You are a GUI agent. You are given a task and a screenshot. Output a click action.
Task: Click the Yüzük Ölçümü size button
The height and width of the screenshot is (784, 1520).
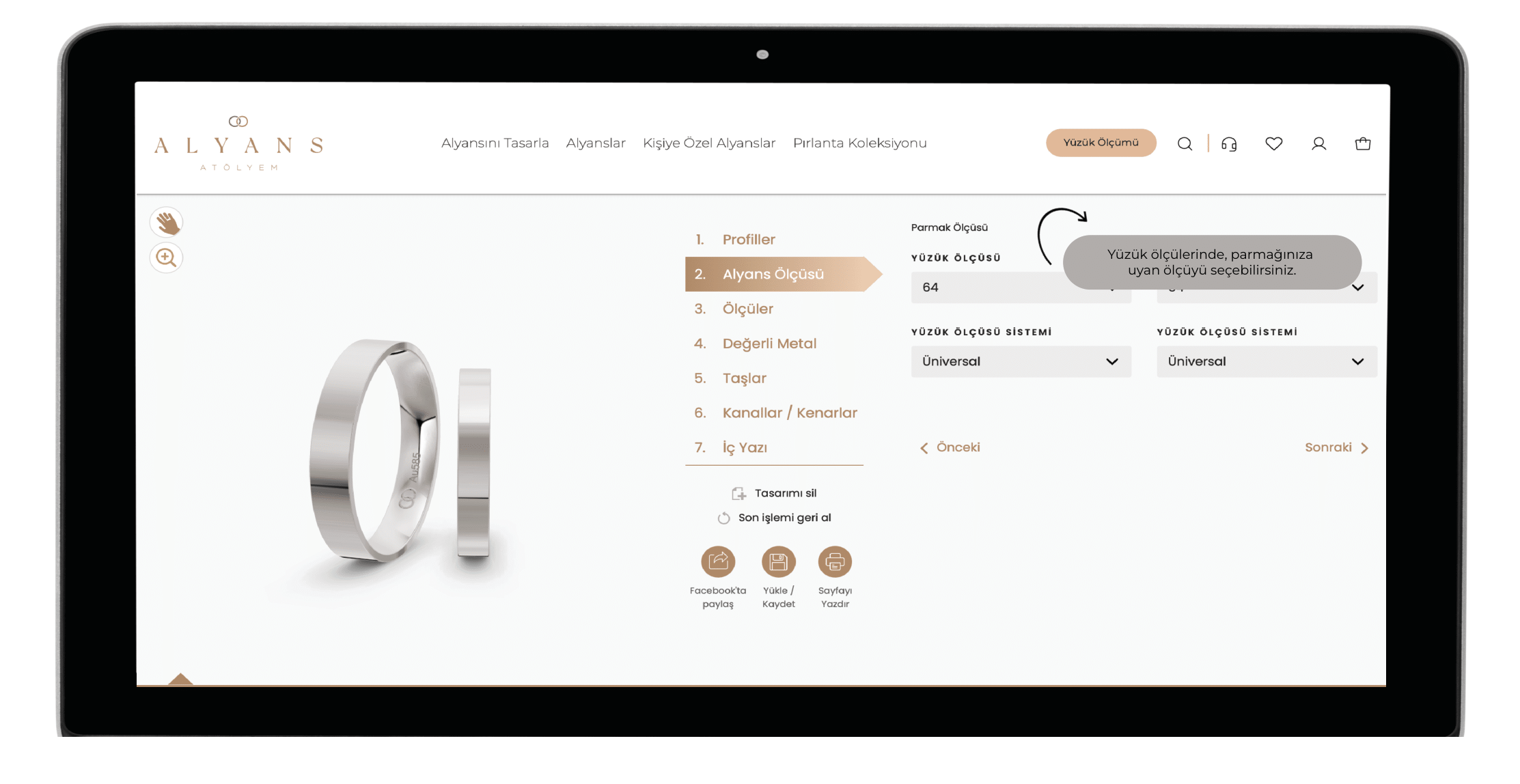(x=1100, y=142)
